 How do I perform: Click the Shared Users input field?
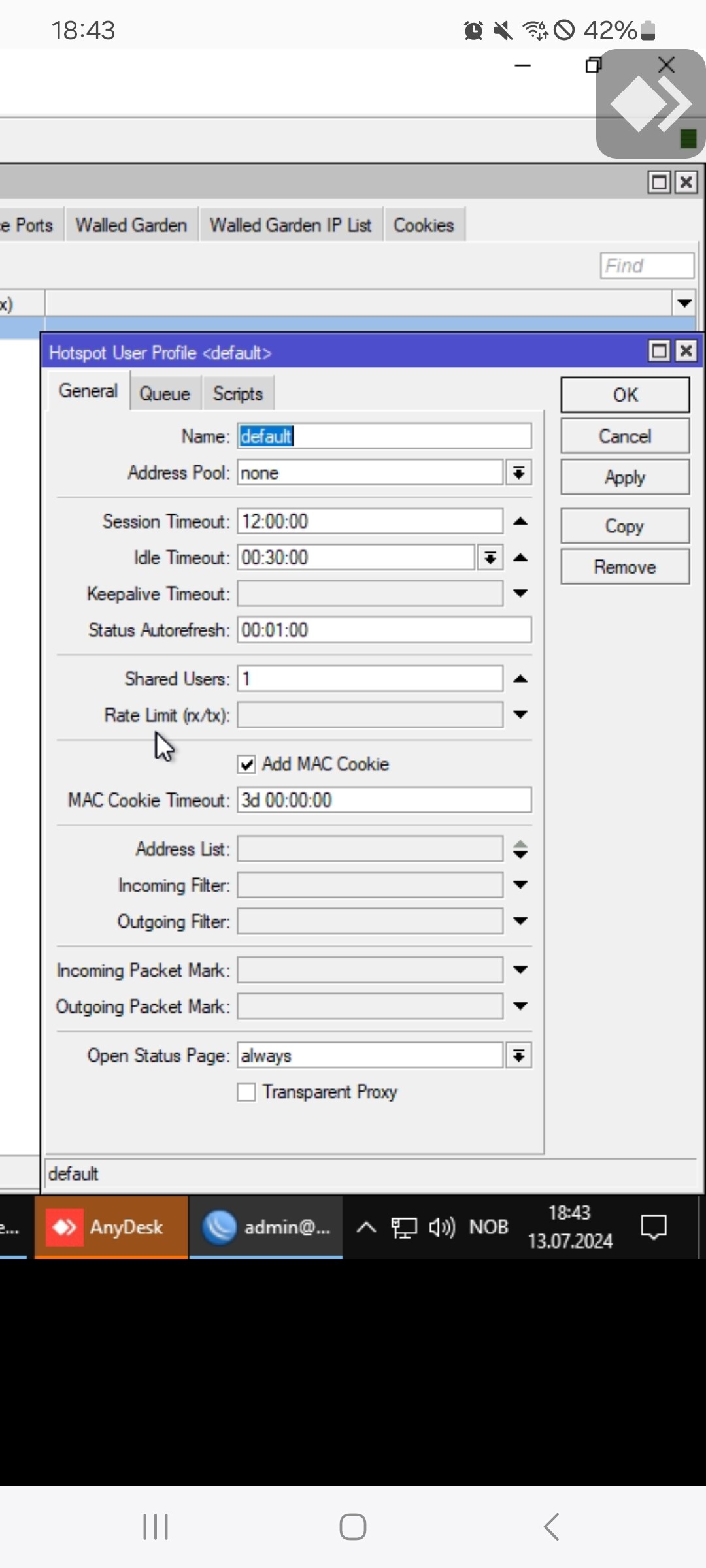coord(370,679)
